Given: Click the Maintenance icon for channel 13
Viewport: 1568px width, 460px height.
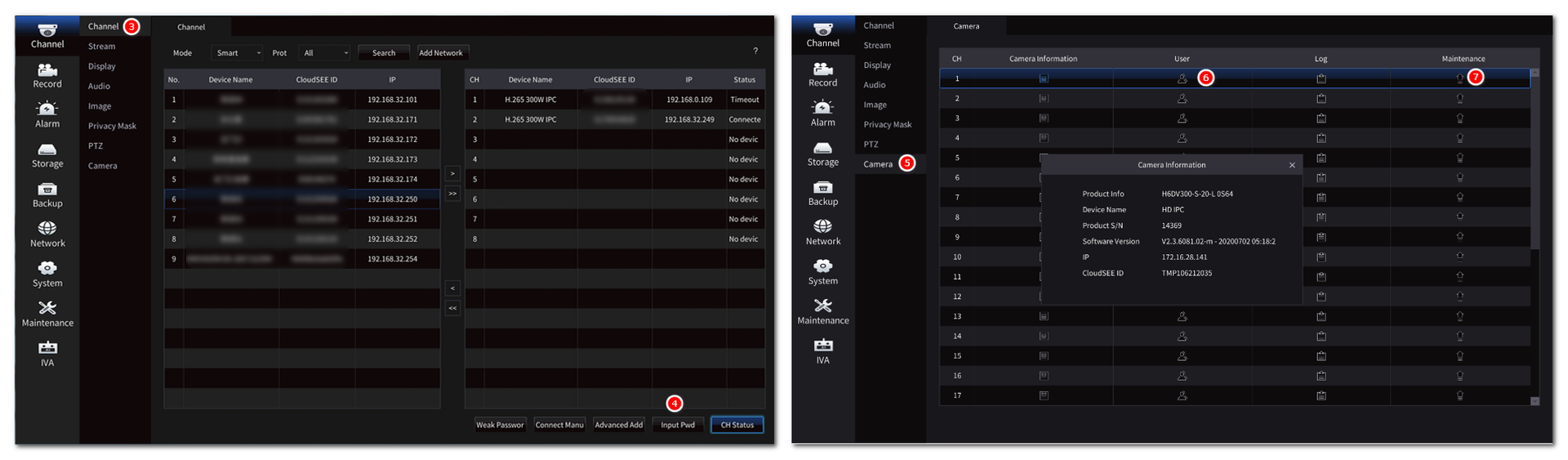Looking at the screenshot, I should (x=1459, y=316).
